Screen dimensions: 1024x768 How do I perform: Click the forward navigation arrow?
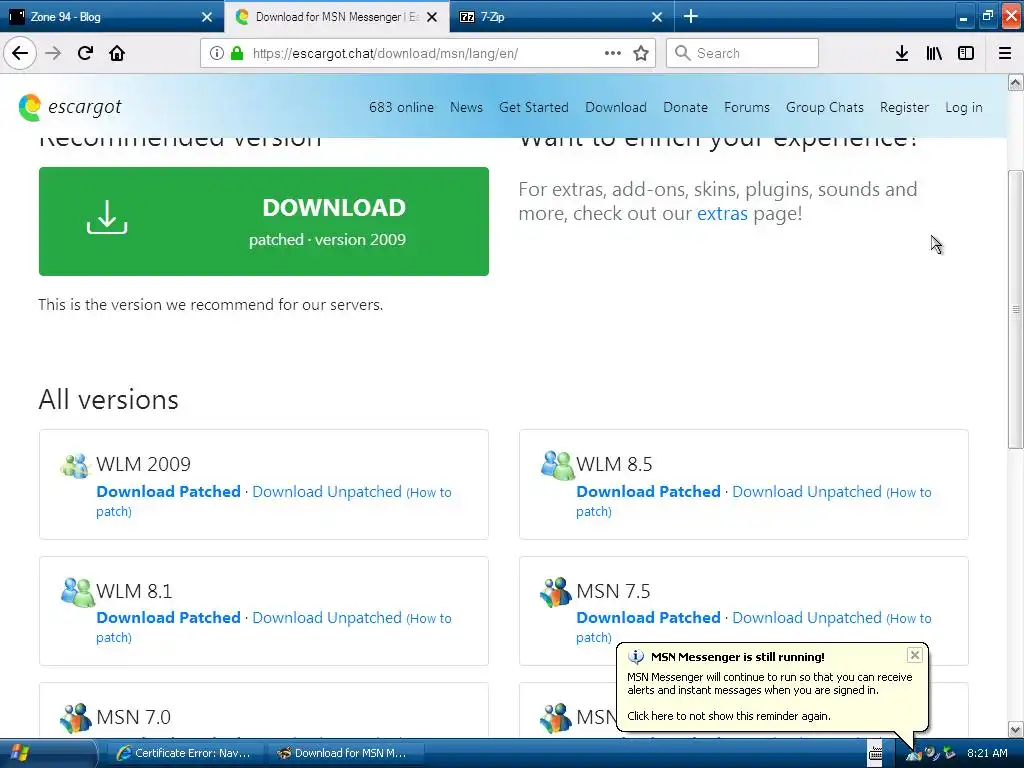point(53,53)
